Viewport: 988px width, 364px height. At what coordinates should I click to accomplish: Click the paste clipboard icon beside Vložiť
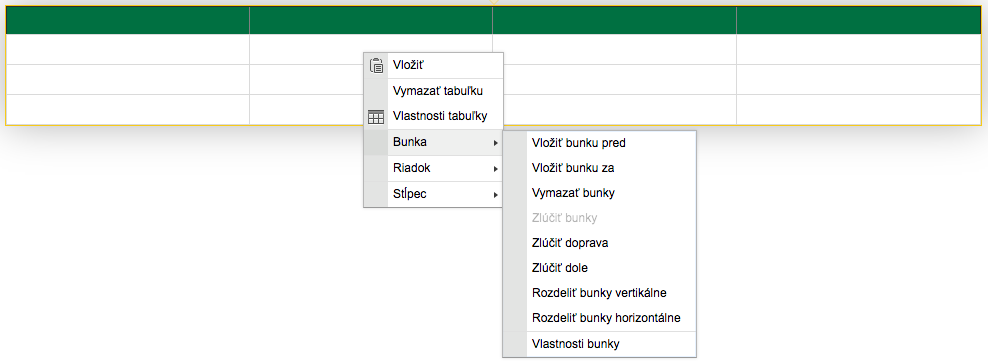tap(376, 65)
